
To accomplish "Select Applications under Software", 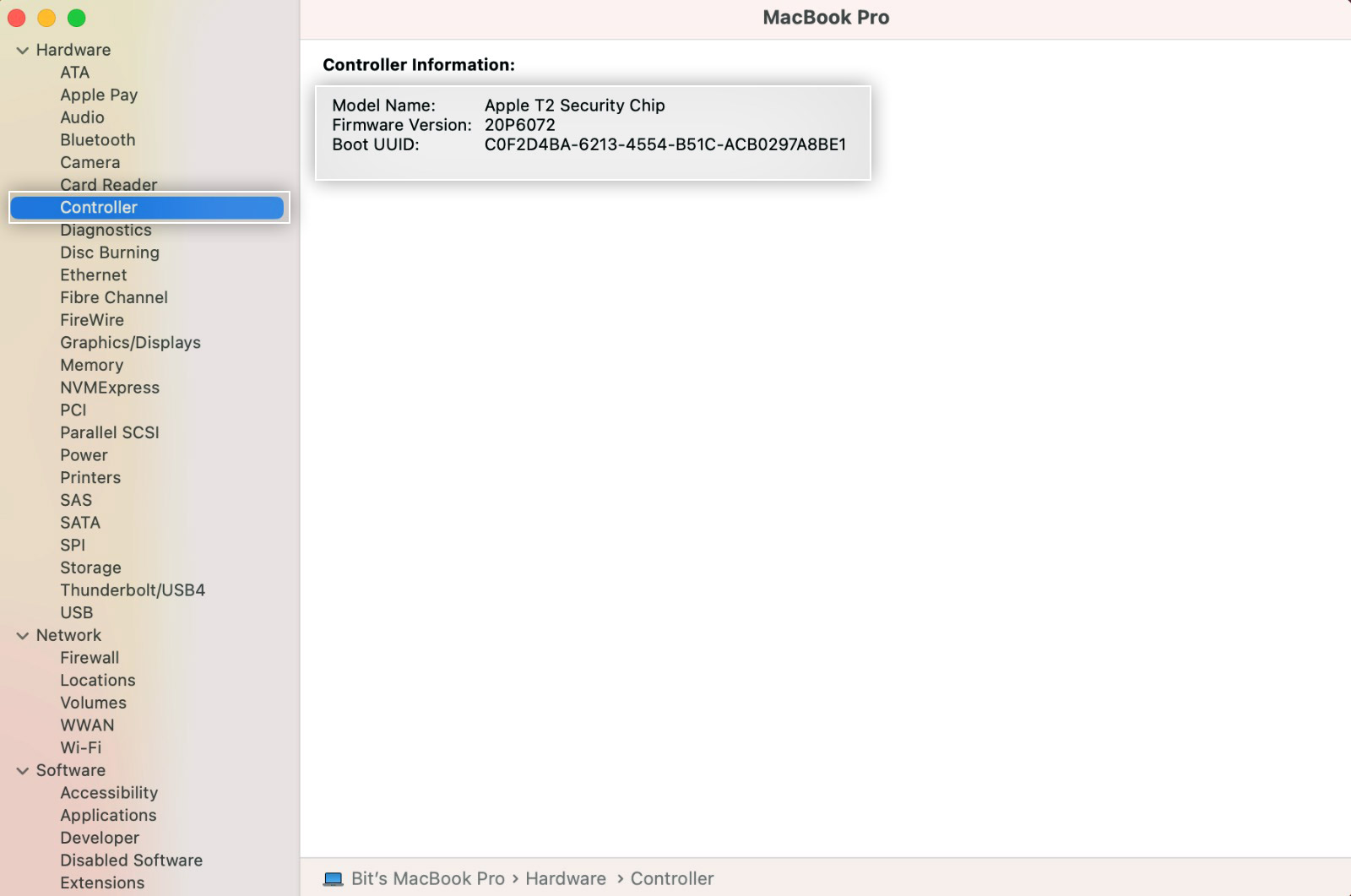I will coord(108,816).
